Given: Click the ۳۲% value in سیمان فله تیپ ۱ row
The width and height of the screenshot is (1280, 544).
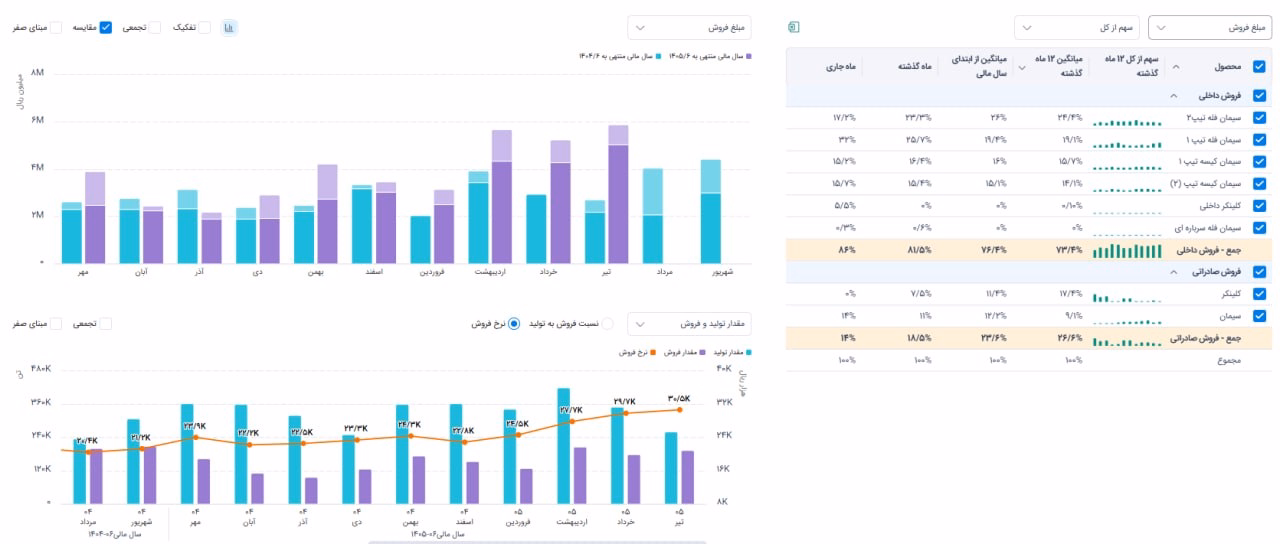Looking at the screenshot, I should tap(847, 140).
